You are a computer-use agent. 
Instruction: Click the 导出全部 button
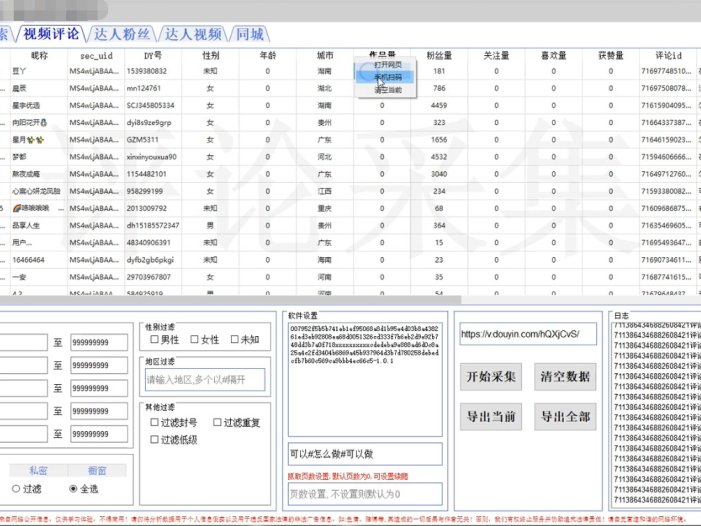click(565, 417)
